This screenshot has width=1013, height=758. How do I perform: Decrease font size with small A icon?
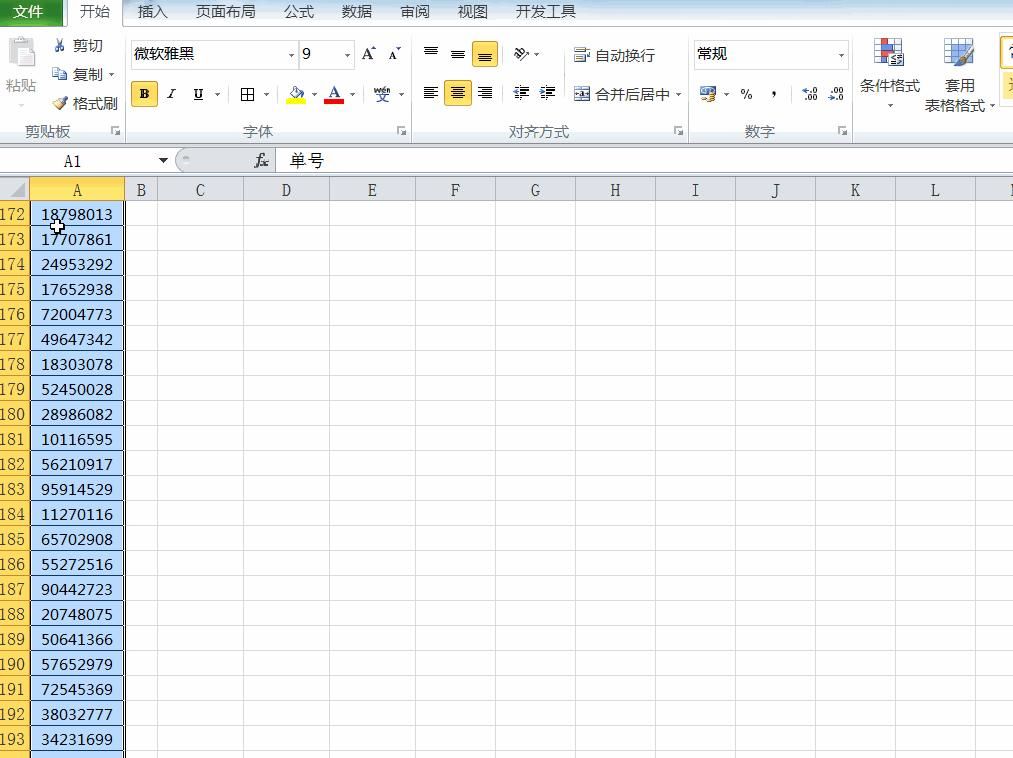point(394,54)
